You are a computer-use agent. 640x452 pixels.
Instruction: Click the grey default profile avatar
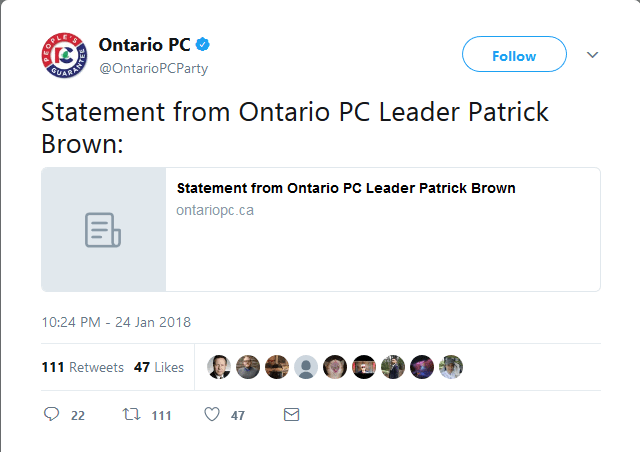(306, 367)
